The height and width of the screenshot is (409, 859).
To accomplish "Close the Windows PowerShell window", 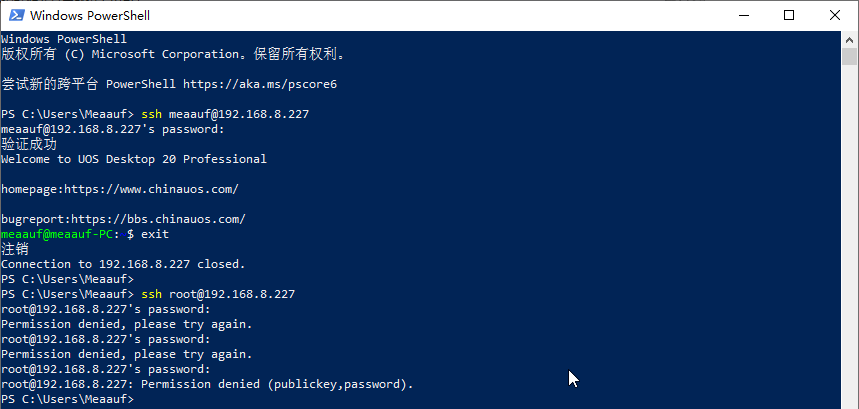I will point(835,15).
